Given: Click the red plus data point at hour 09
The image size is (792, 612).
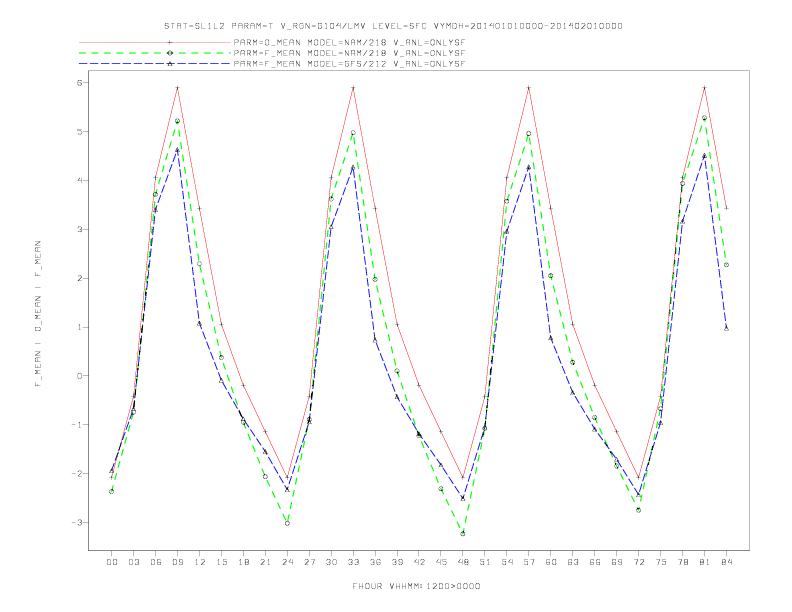Looking at the screenshot, I should click(177, 88).
